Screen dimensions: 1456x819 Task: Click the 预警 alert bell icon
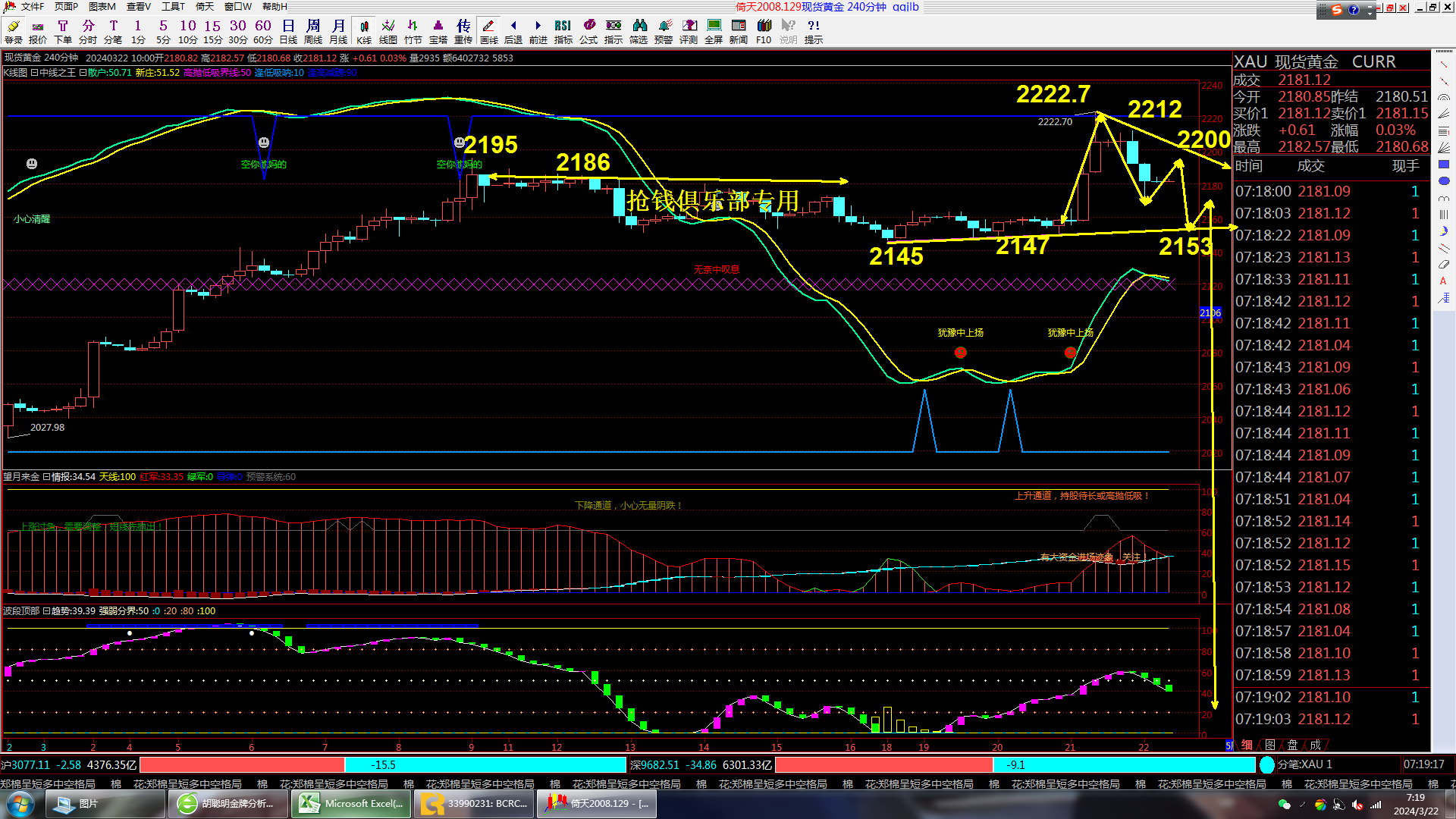coord(664,31)
